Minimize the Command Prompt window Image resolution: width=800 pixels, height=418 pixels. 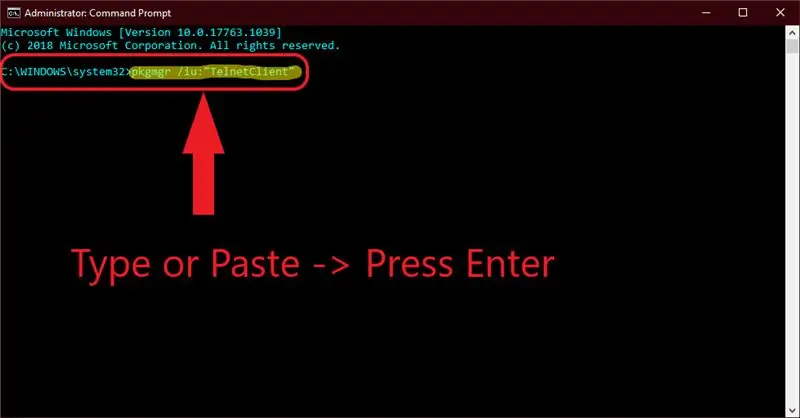[x=706, y=13]
